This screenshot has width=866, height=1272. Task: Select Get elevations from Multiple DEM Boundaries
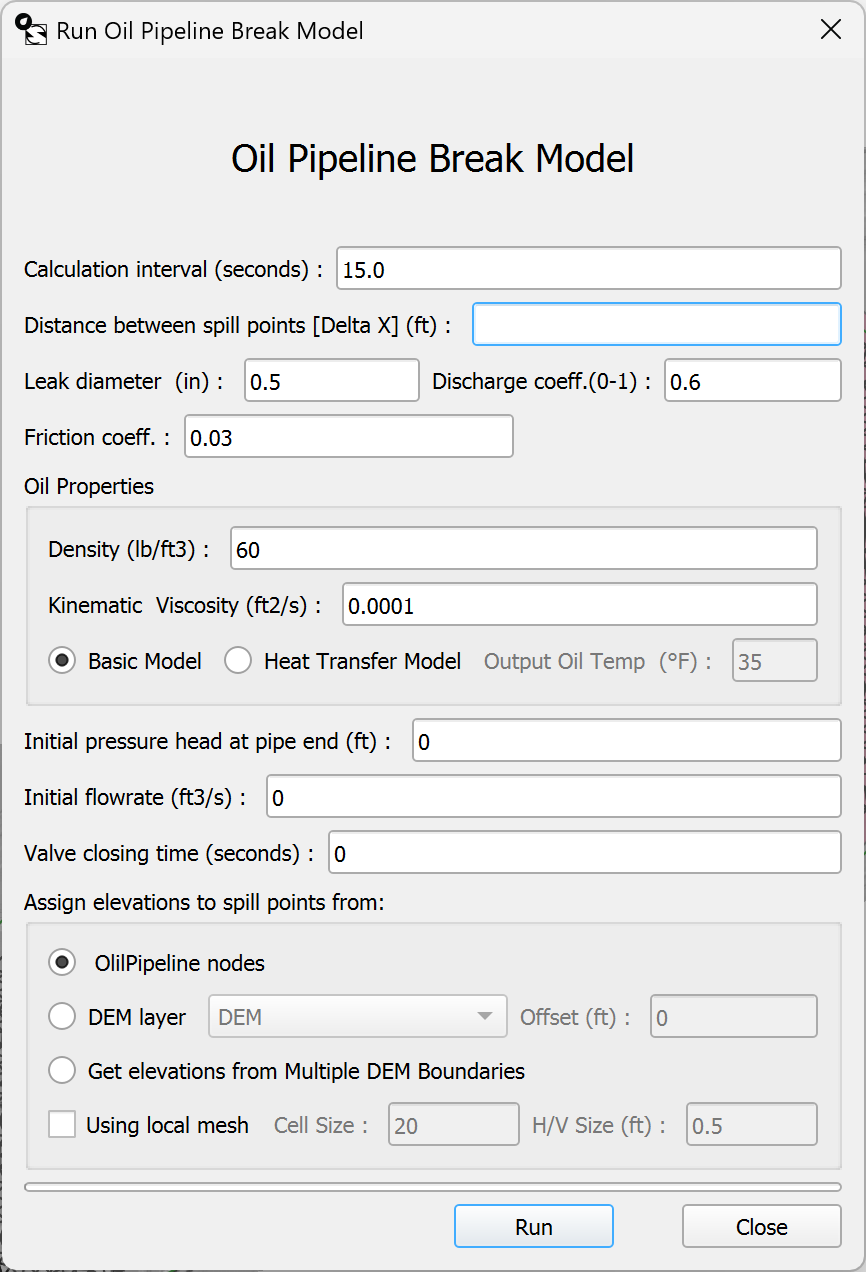pyautogui.click(x=62, y=1071)
